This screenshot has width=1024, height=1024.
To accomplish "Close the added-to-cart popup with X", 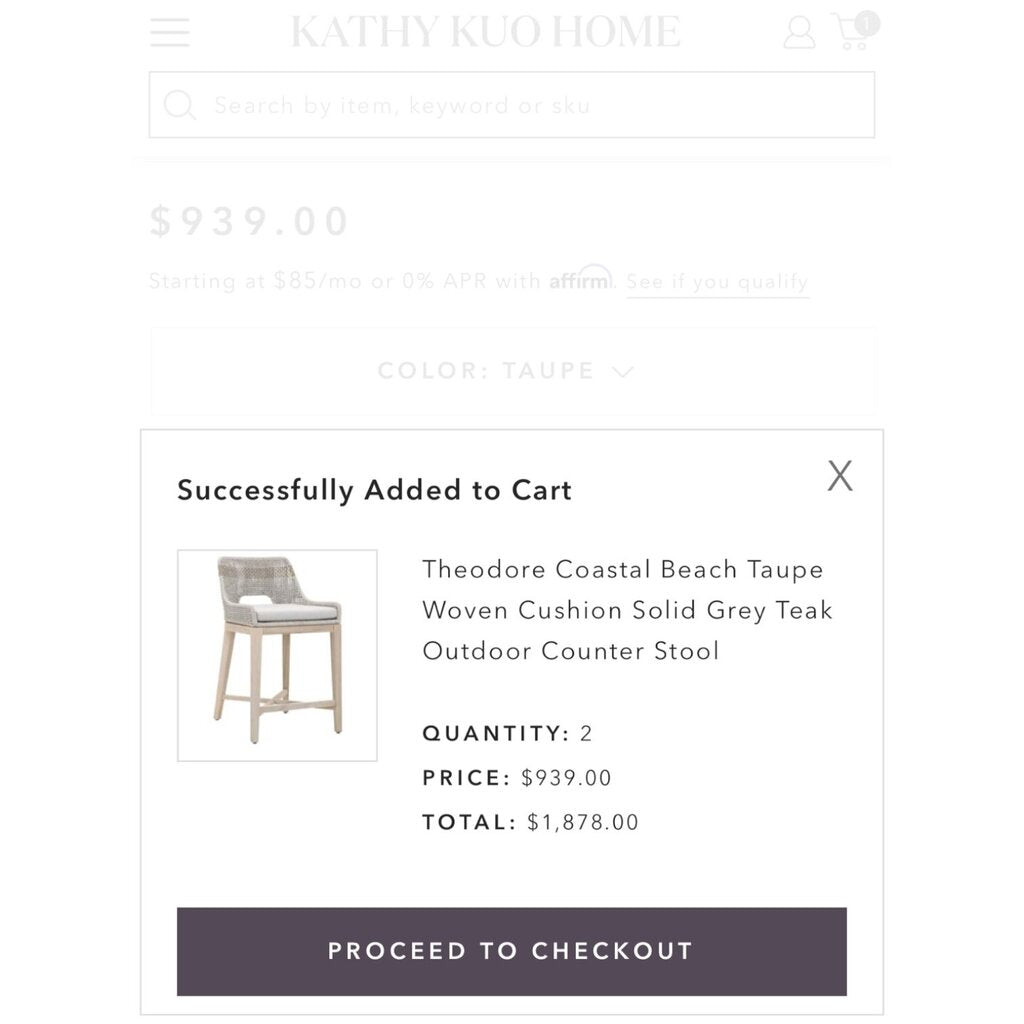I will (840, 475).
